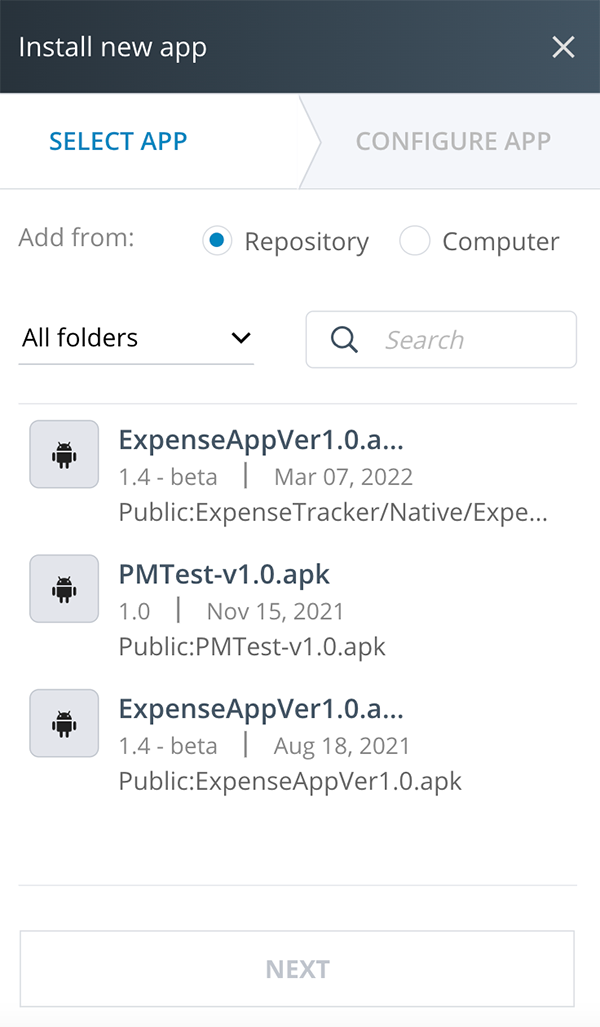Image resolution: width=600 pixels, height=1027 pixels.
Task: Select ExpenseAppVer1.0 title dated Aug 18, 2021
Action: [261, 709]
